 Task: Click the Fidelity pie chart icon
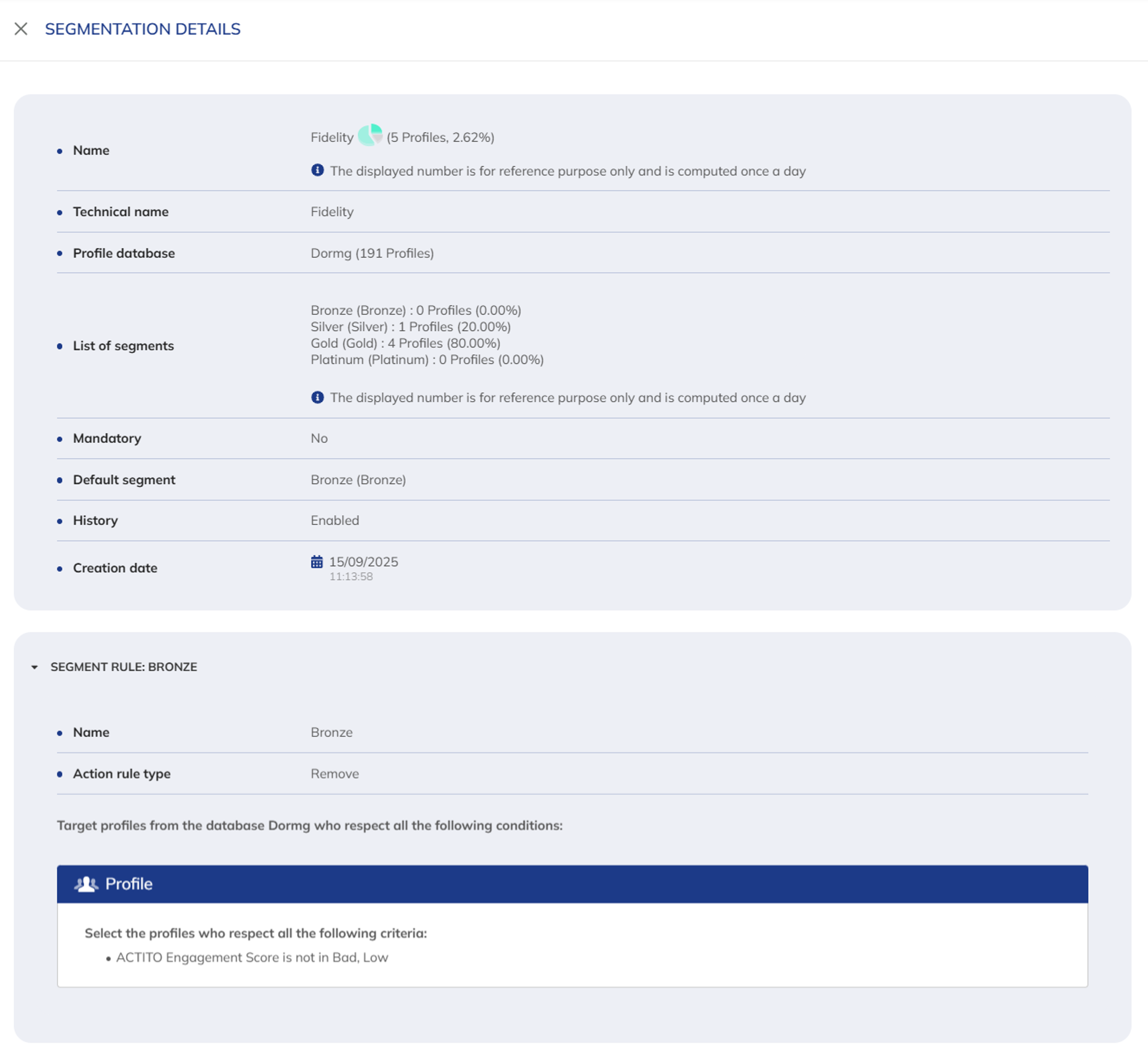coord(370,135)
